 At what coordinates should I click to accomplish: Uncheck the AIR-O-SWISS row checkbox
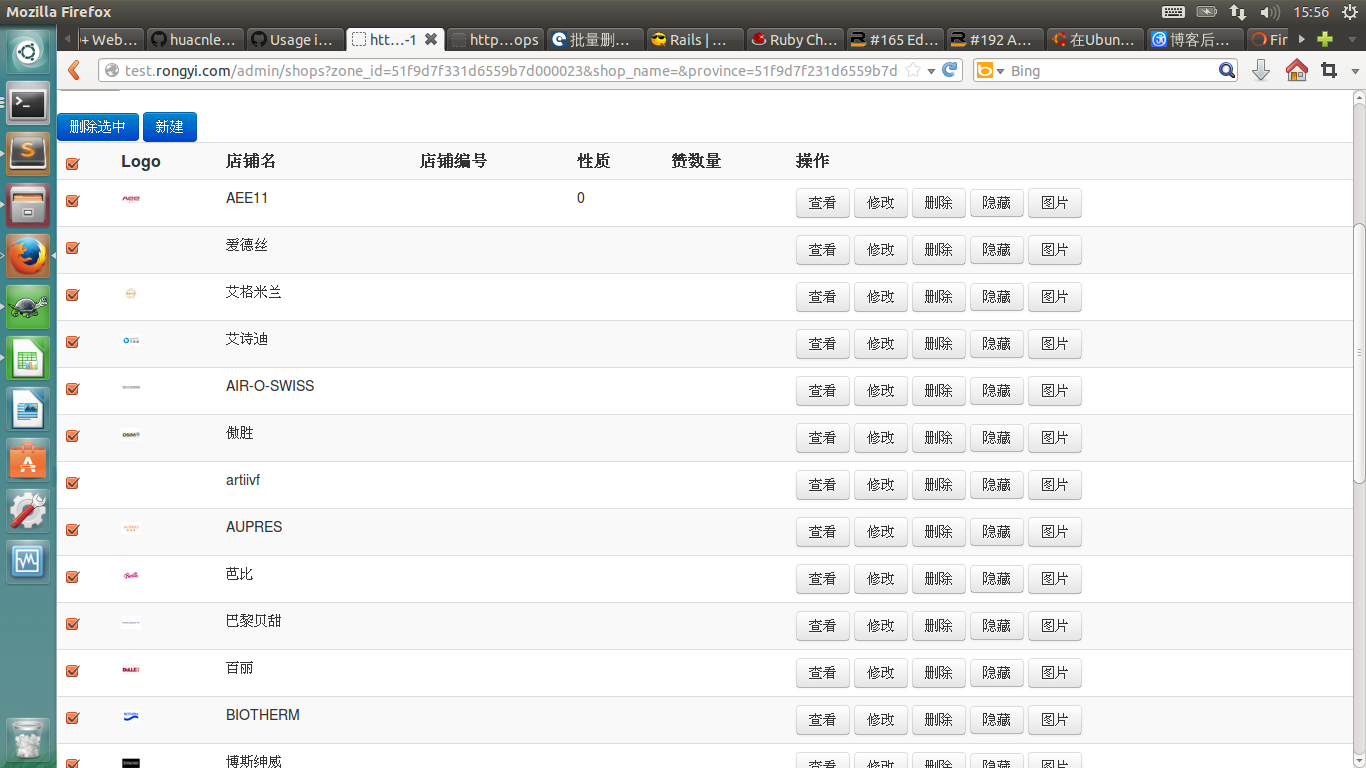pyautogui.click(x=72, y=389)
